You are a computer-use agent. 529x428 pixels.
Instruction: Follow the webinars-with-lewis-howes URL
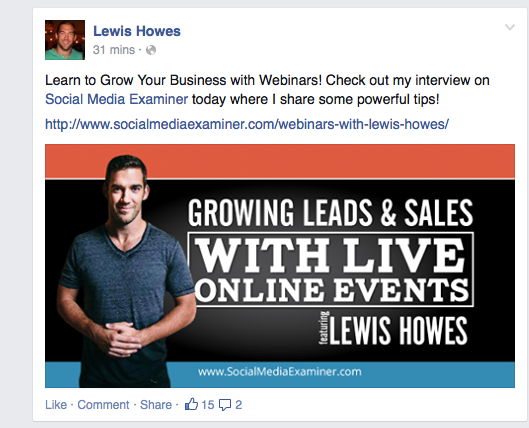(247, 124)
